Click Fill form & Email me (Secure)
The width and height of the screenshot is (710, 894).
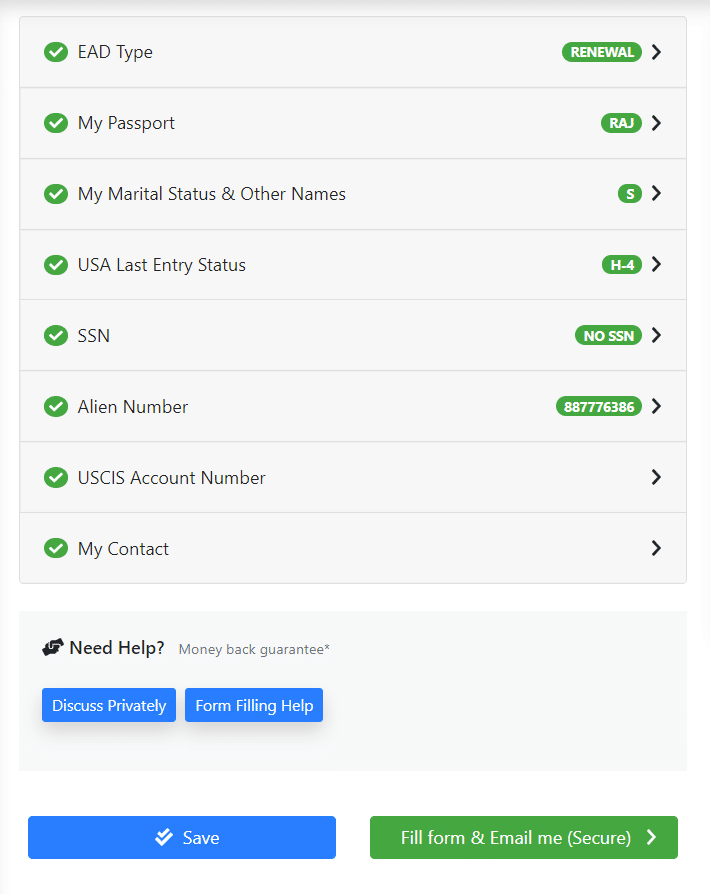pos(523,837)
